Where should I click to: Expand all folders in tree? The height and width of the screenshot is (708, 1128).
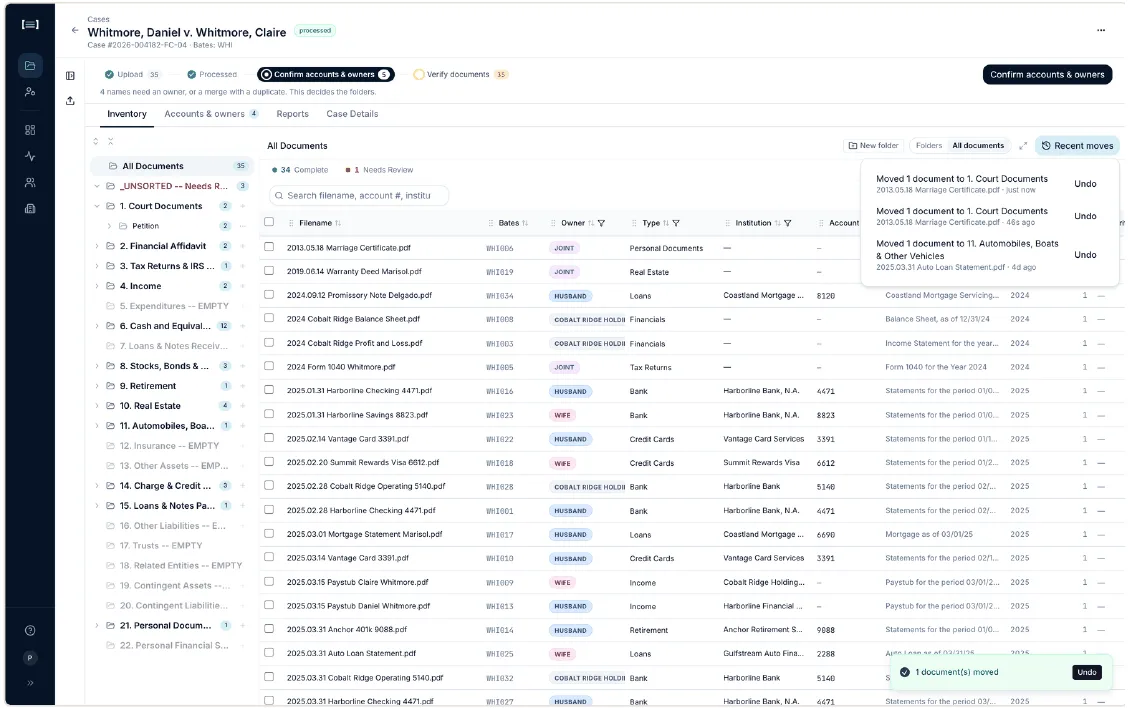(x=96, y=142)
